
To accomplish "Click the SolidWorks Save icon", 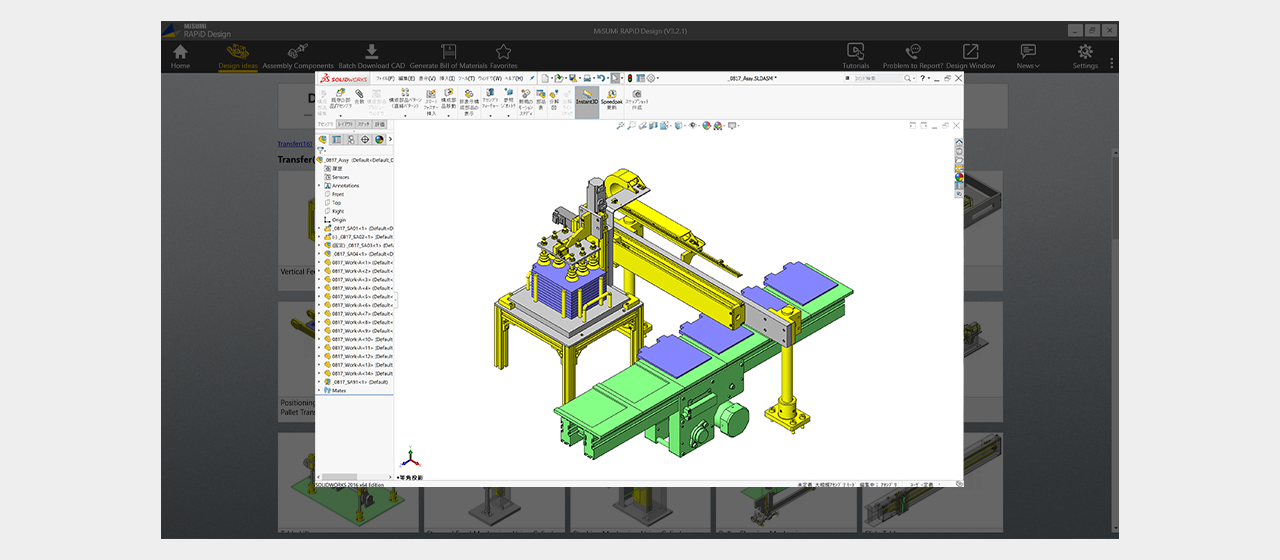I will pyautogui.click(x=573, y=78).
